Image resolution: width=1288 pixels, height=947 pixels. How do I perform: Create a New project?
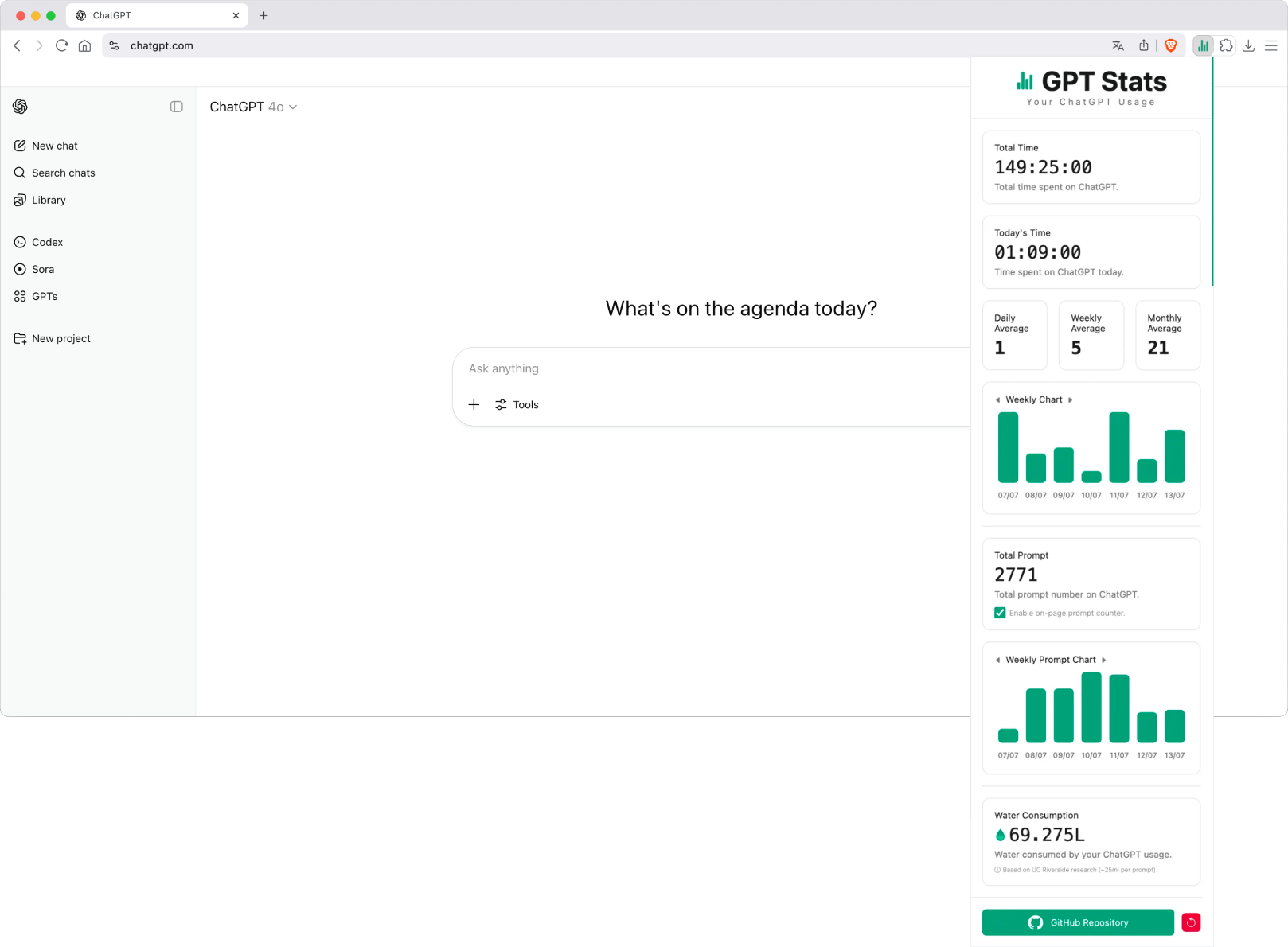[60, 338]
